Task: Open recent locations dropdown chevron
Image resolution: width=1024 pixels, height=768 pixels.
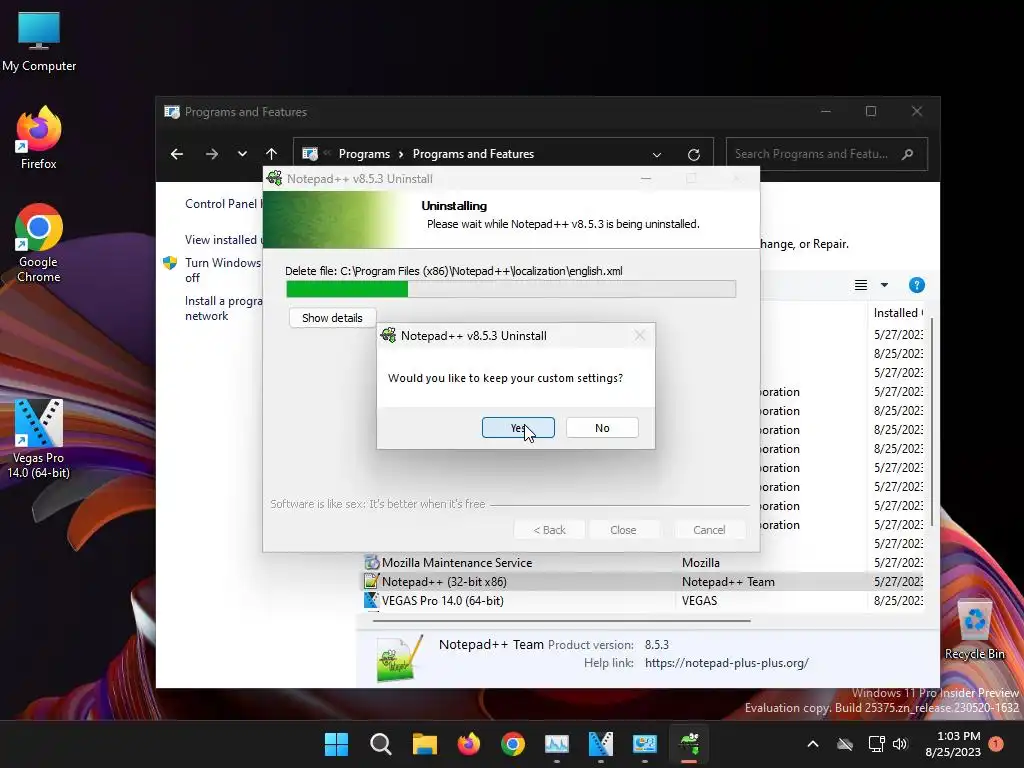Action: pos(242,154)
